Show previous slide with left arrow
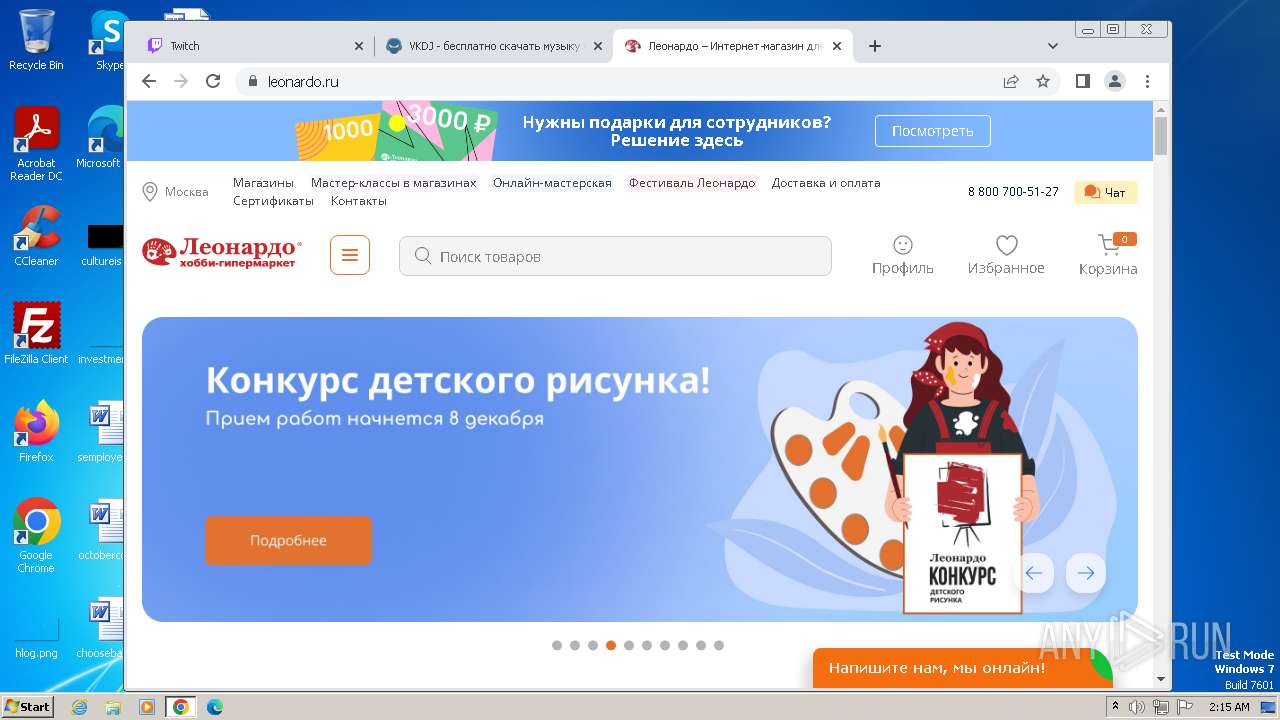This screenshot has height=720, width=1280. (1034, 573)
